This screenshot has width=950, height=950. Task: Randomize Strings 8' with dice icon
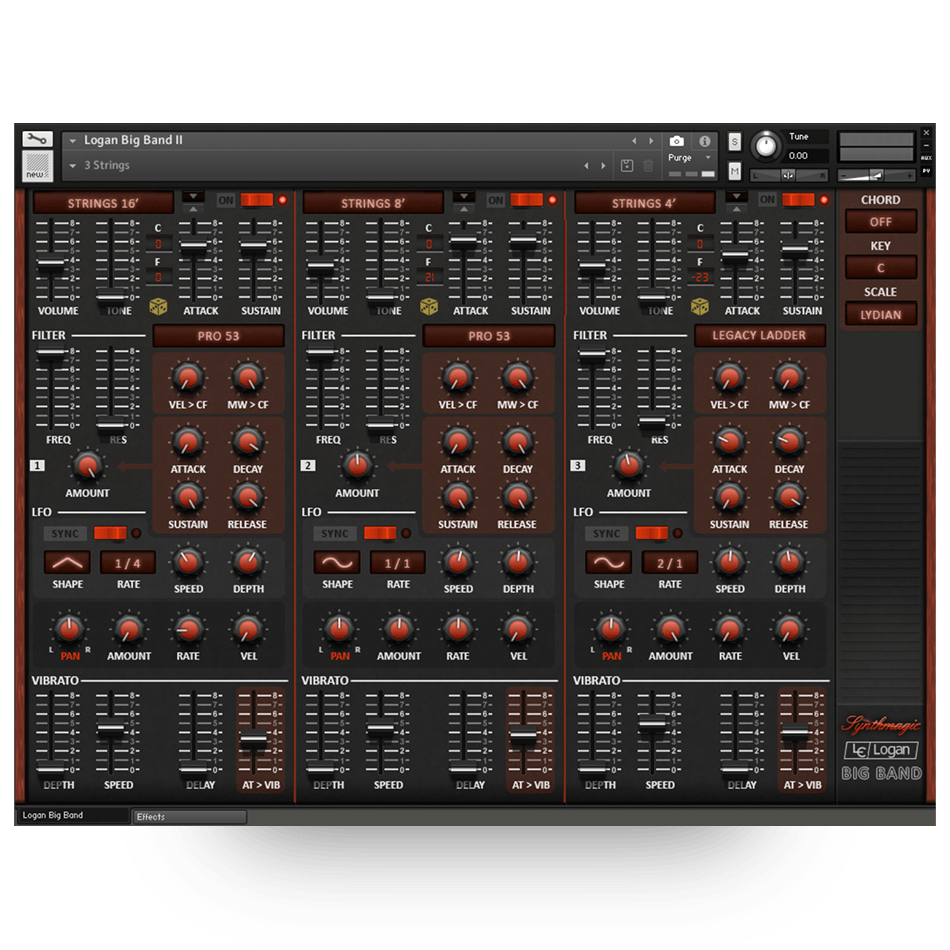429,307
